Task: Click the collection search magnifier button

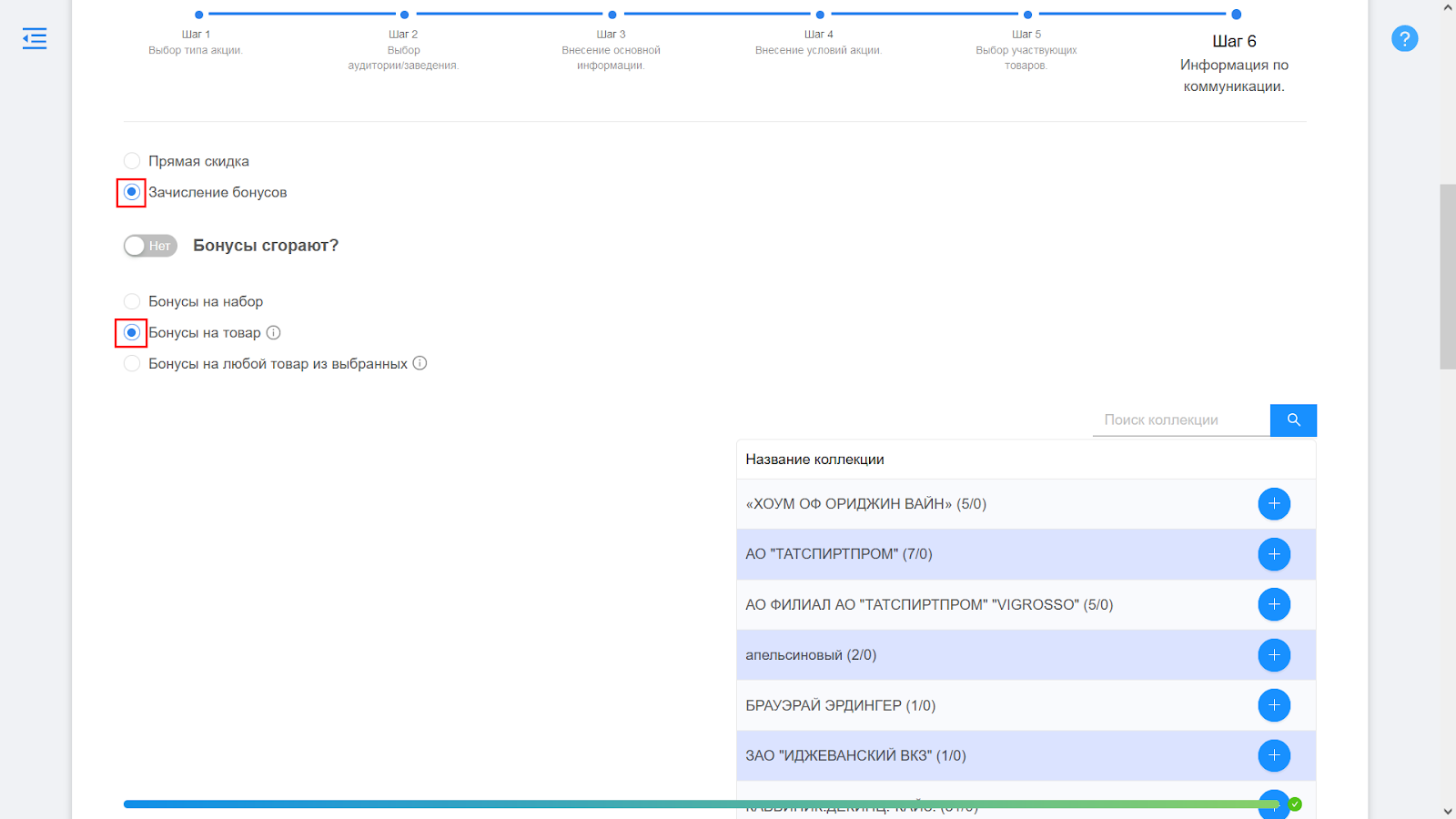Action: 1293,420
